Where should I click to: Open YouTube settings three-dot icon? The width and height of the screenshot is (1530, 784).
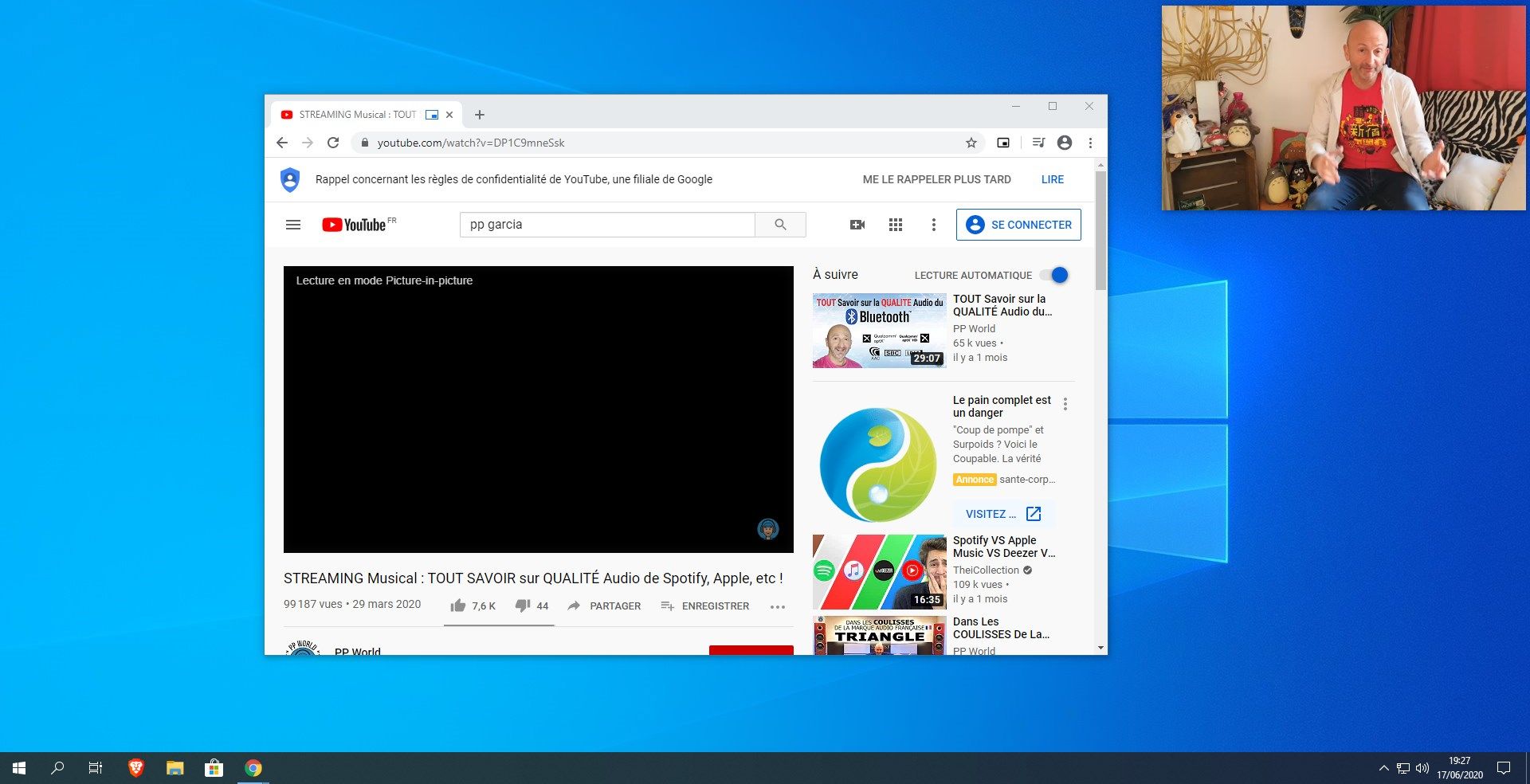tap(934, 225)
